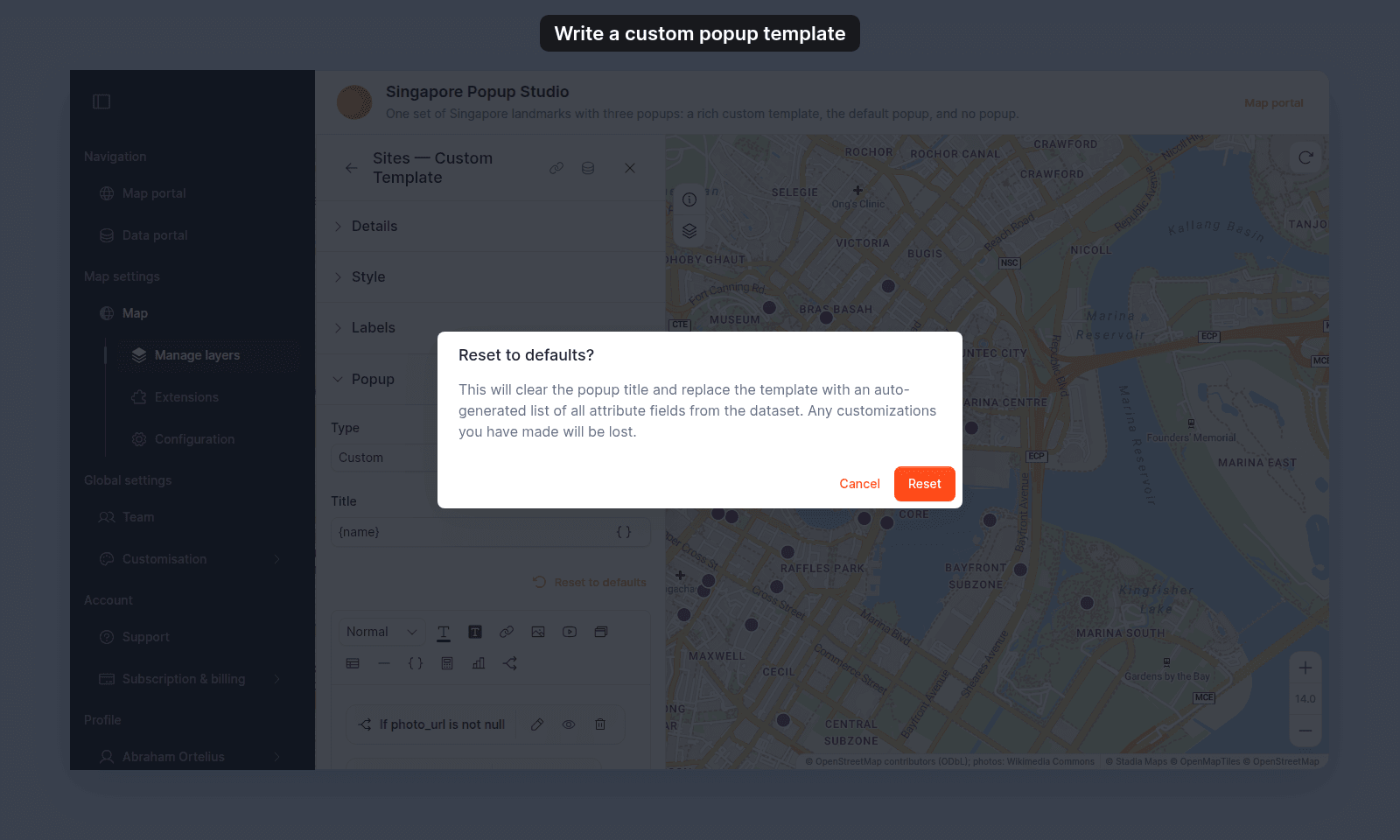Expand the Style section

pyautogui.click(x=490, y=277)
